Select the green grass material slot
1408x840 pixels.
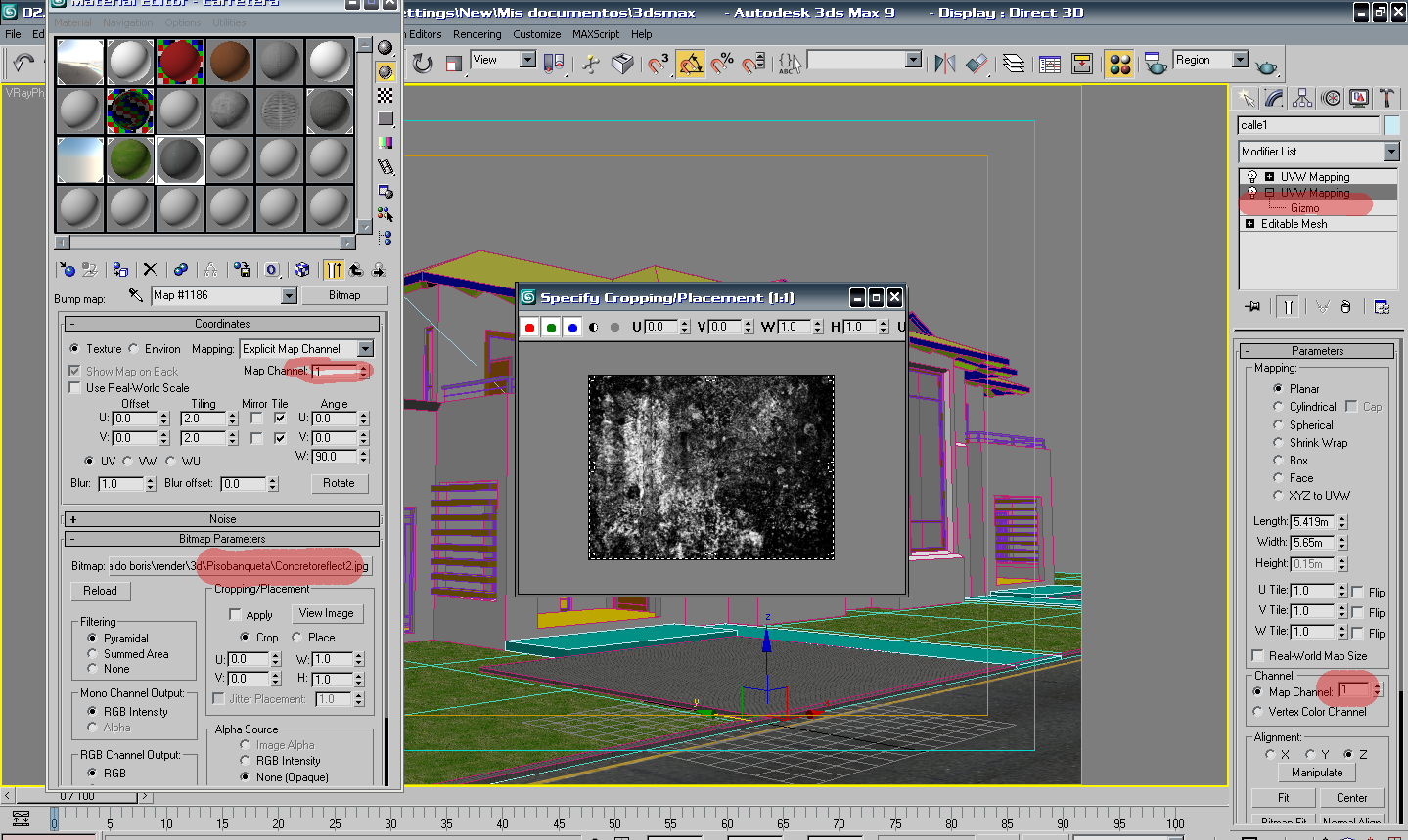(130, 159)
